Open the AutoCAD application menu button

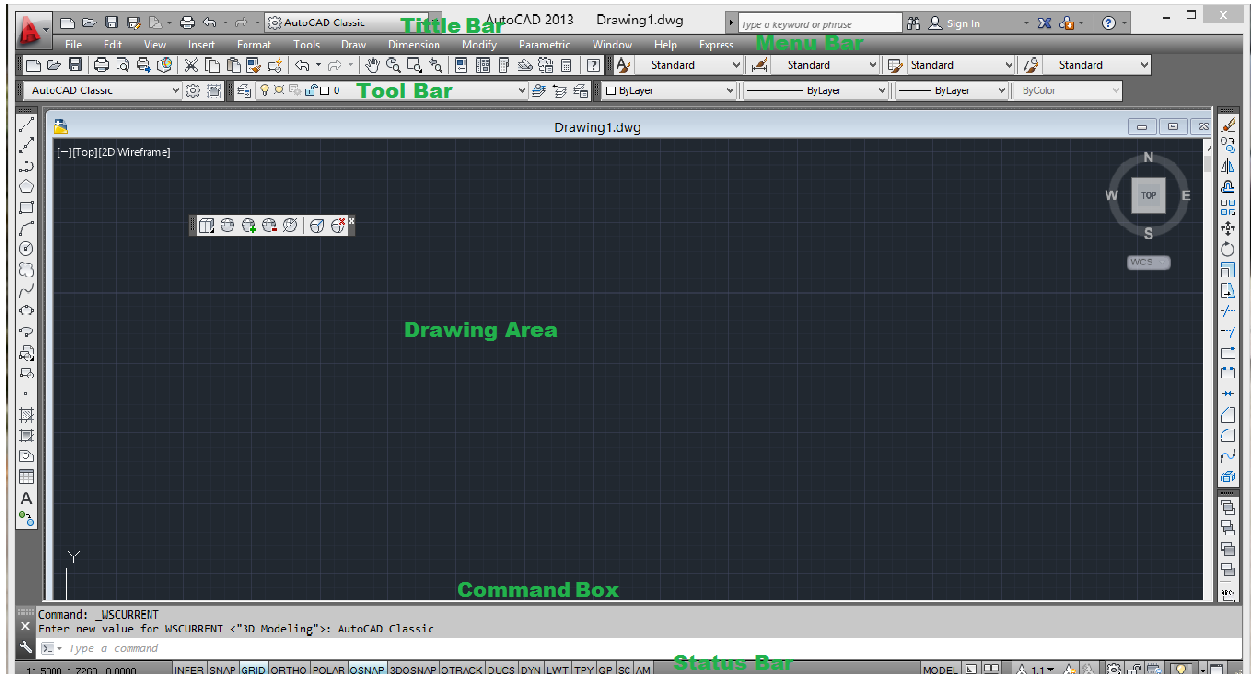click(33, 30)
